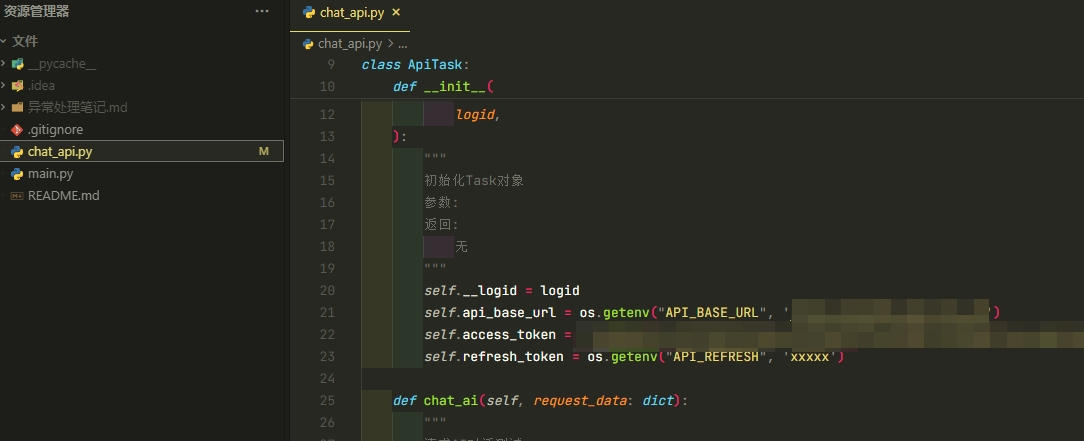Expand the 异常处理笔记.md tree chevron

click(x=5, y=108)
